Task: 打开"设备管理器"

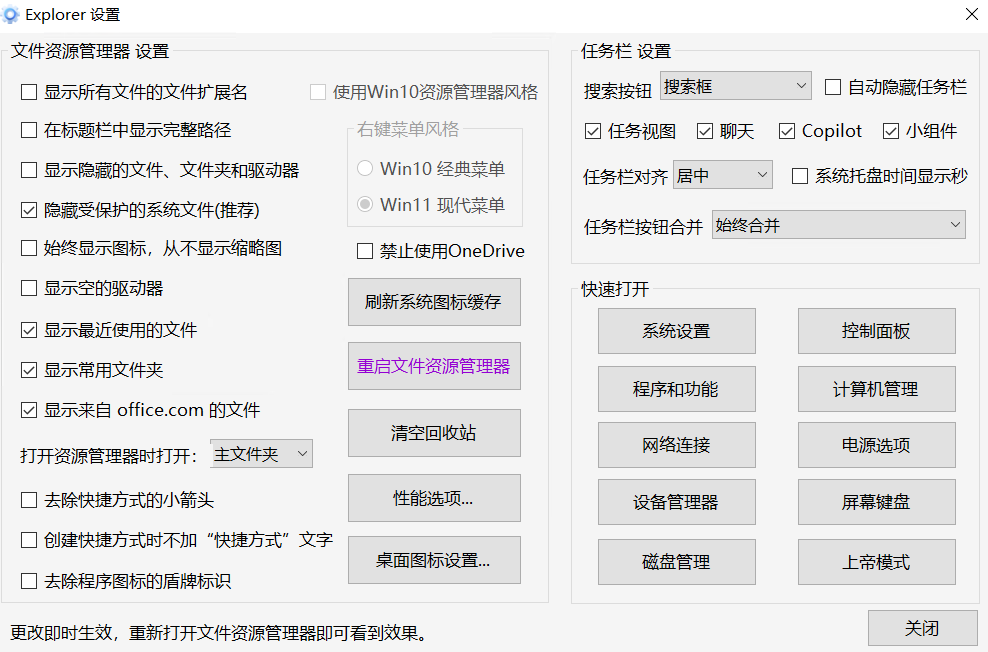Action: click(677, 501)
